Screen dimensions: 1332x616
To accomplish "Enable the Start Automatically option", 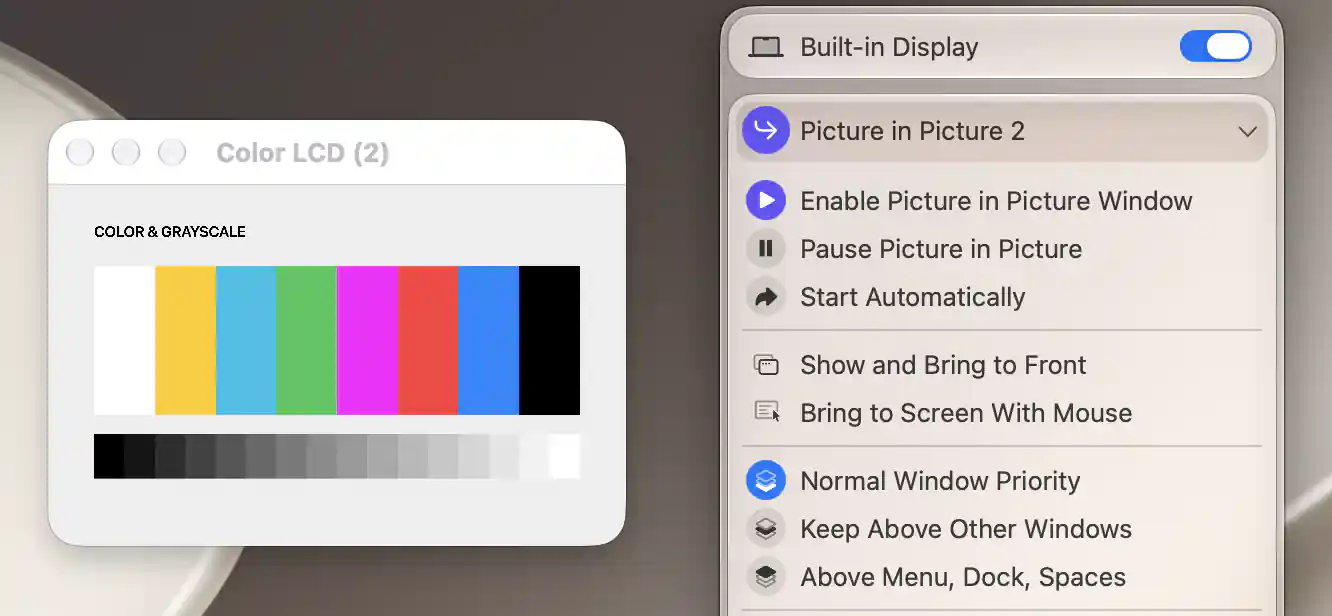I will pos(913,297).
